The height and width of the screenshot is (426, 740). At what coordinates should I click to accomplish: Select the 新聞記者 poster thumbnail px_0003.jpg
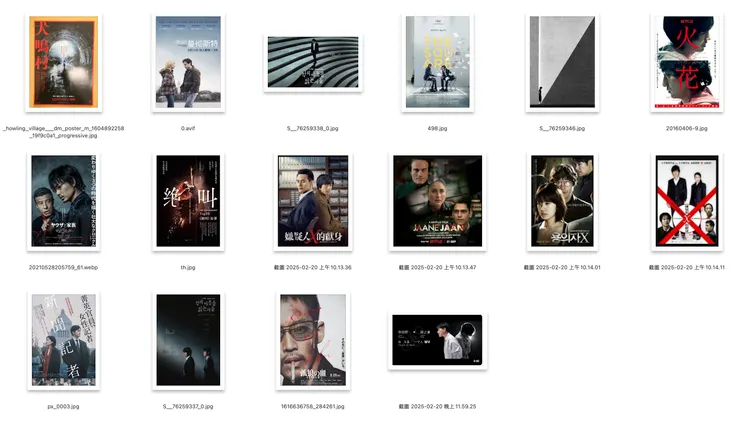pyautogui.click(x=64, y=340)
